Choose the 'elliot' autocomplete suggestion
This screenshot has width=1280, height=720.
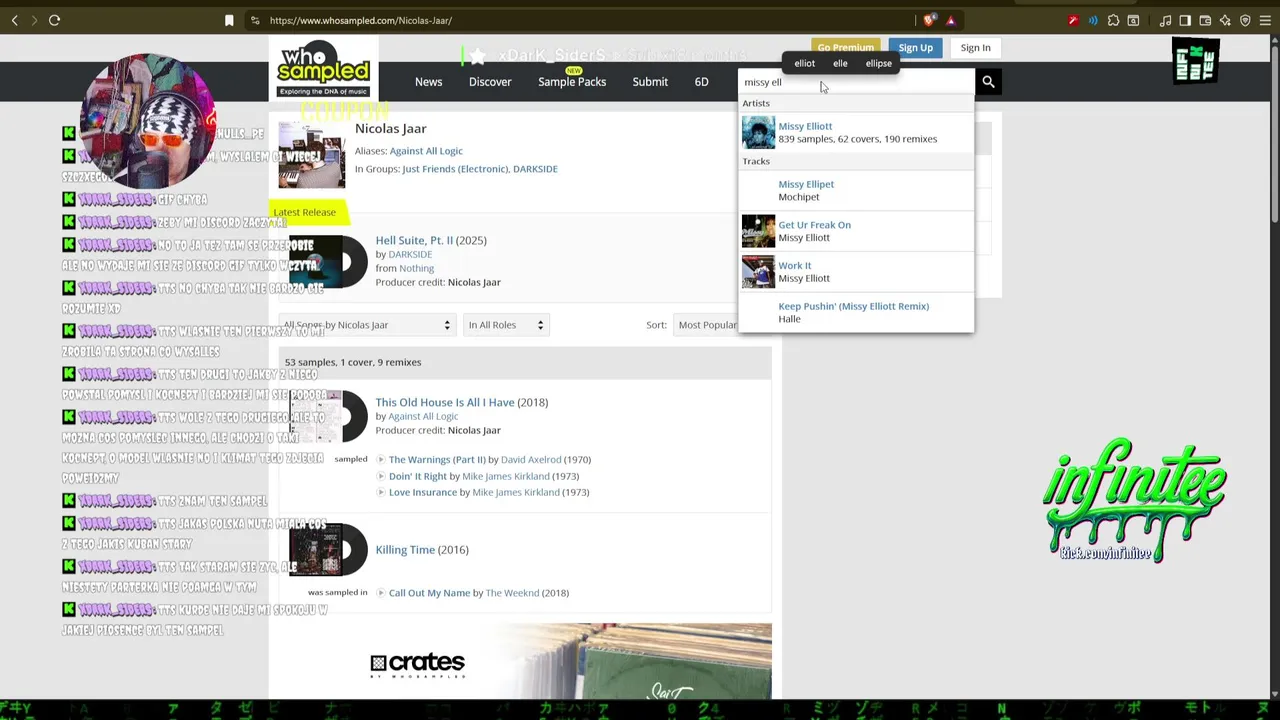804,64
